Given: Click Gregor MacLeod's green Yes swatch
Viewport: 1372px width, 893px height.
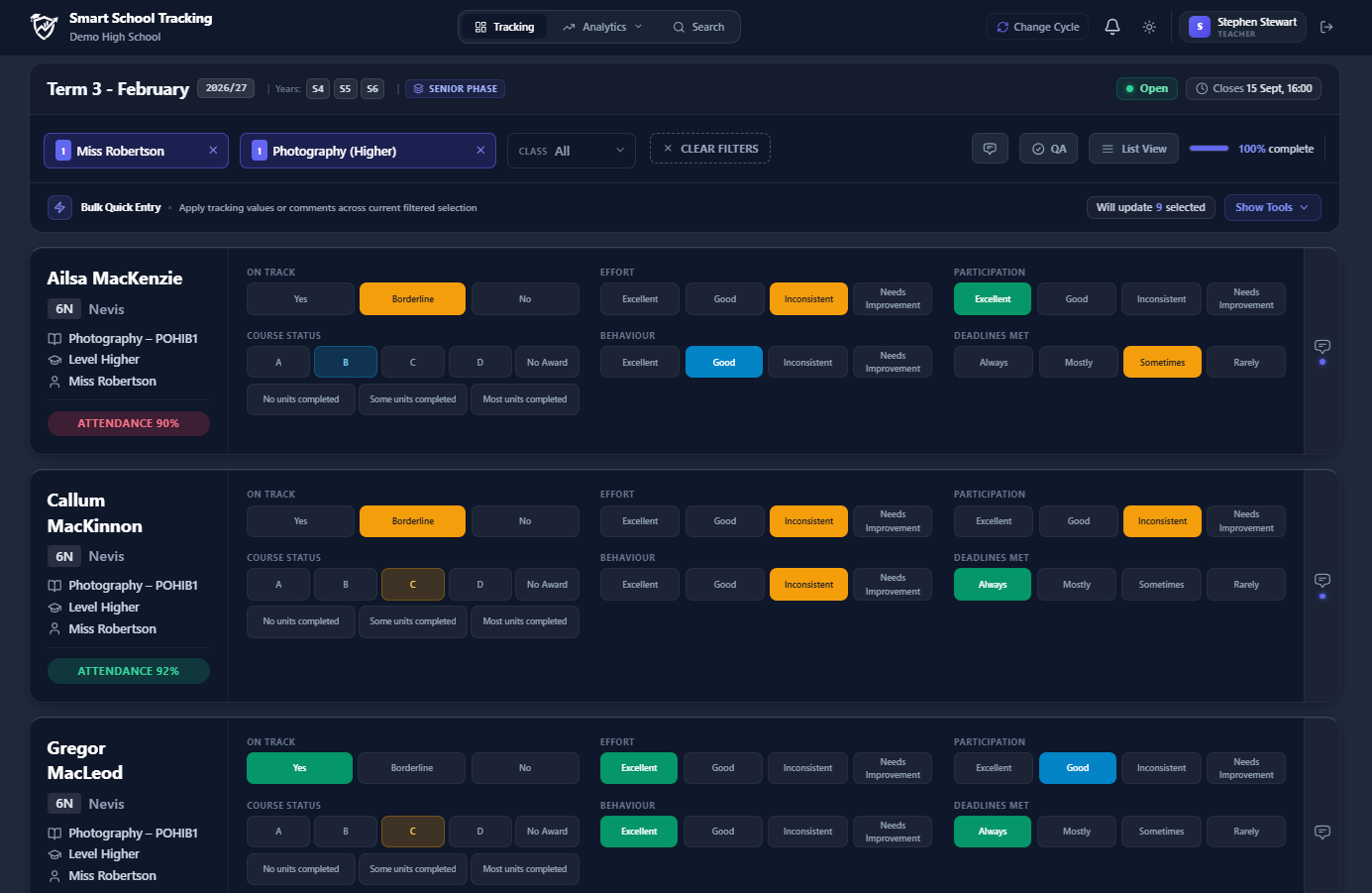Looking at the screenshot, I should click(x=299, y=768).
